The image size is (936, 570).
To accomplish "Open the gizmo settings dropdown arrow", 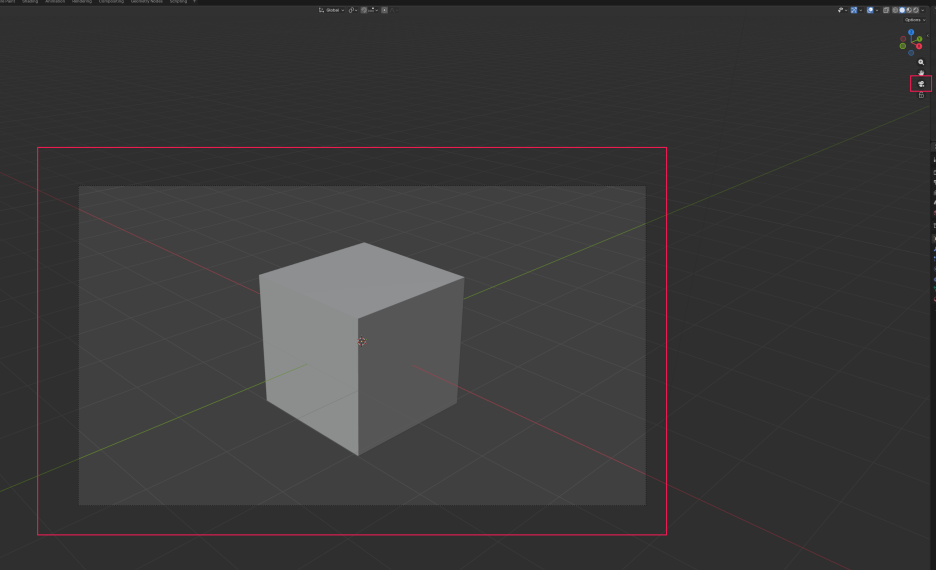I will pos(861,10).
